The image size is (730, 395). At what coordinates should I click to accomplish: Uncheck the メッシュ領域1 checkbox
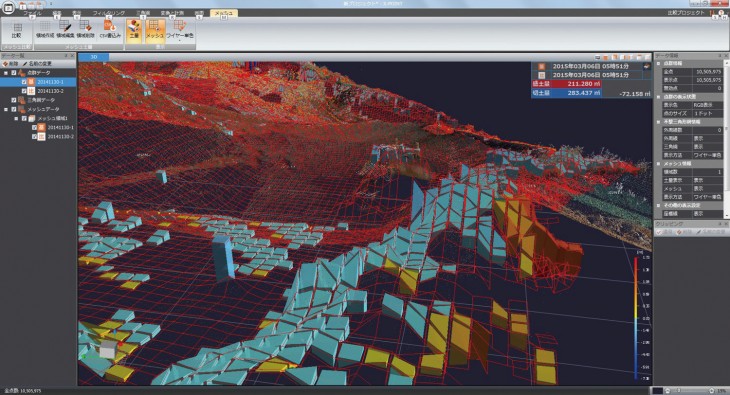pos(24,118)
